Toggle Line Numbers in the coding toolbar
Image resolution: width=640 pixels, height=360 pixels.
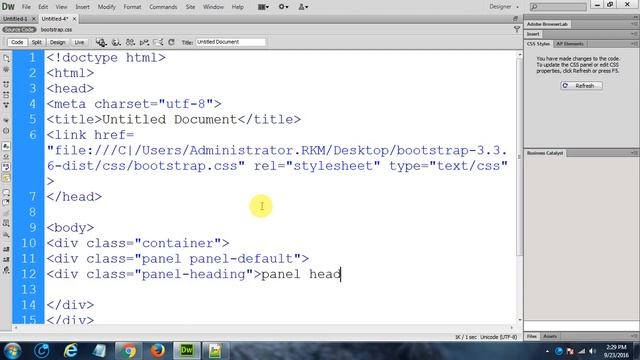[6, 146]
